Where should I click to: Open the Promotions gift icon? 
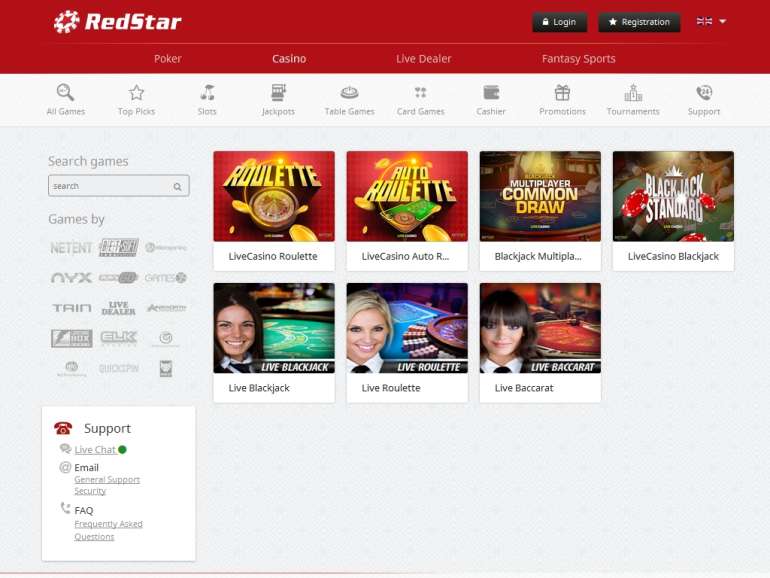coord(562,92)
